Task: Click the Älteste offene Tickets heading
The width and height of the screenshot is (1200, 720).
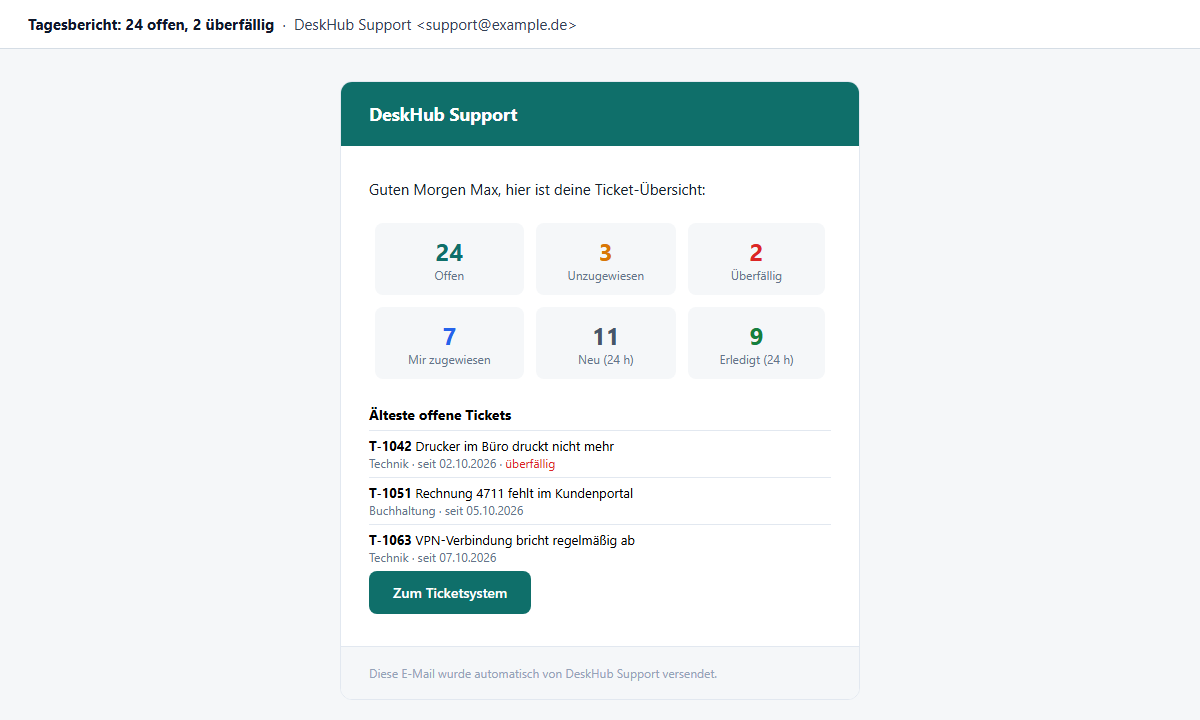Action: [x=440, y=415]
